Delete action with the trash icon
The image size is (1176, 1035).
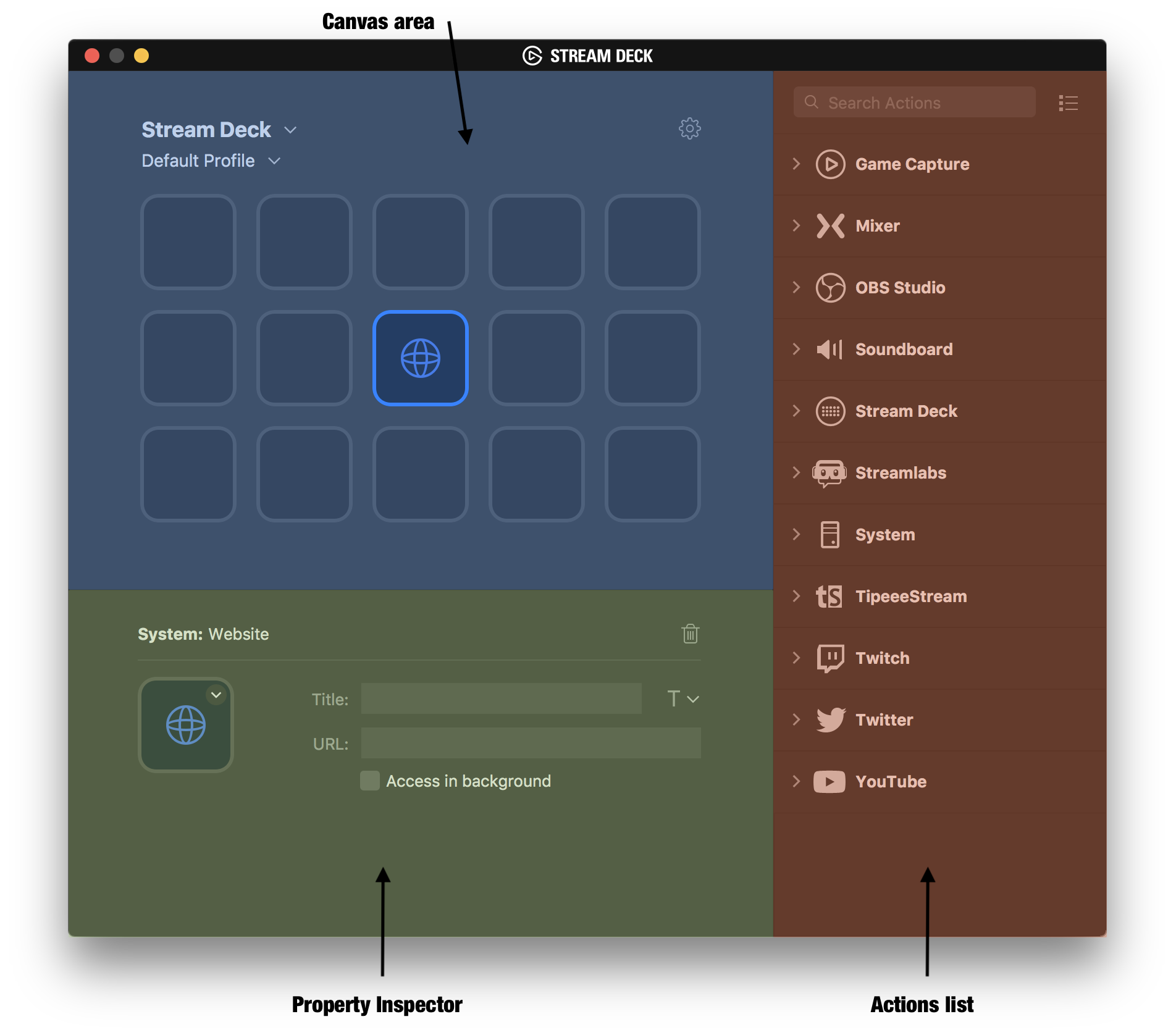pos(690,634)
